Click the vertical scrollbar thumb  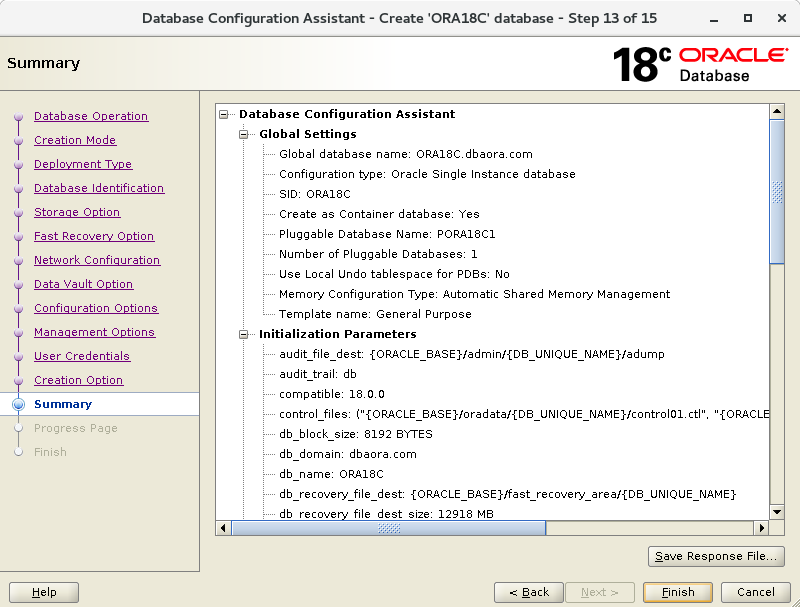click(x=777, y=192)
